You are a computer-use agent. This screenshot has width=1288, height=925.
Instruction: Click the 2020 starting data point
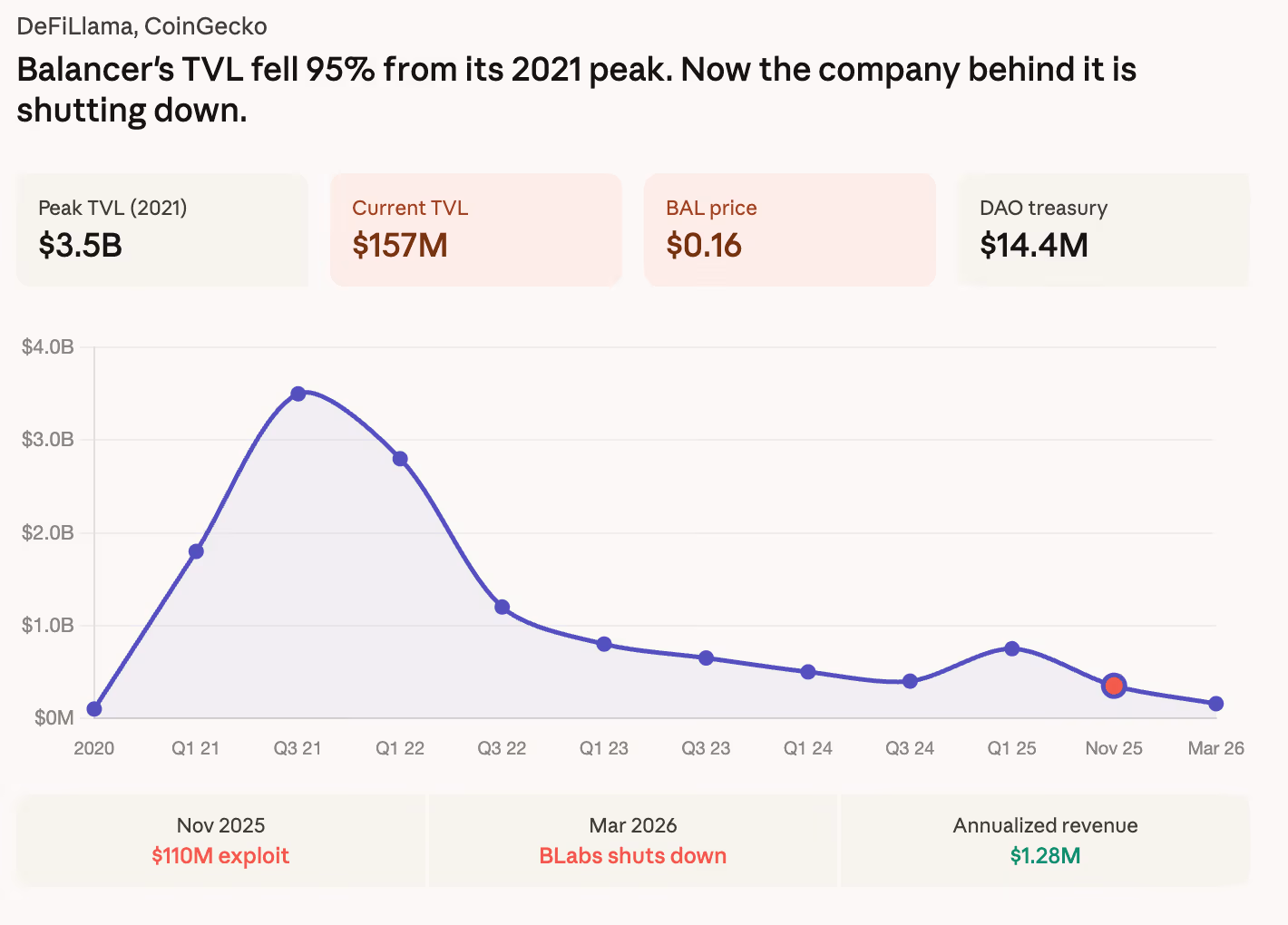[x=94, y=709]
